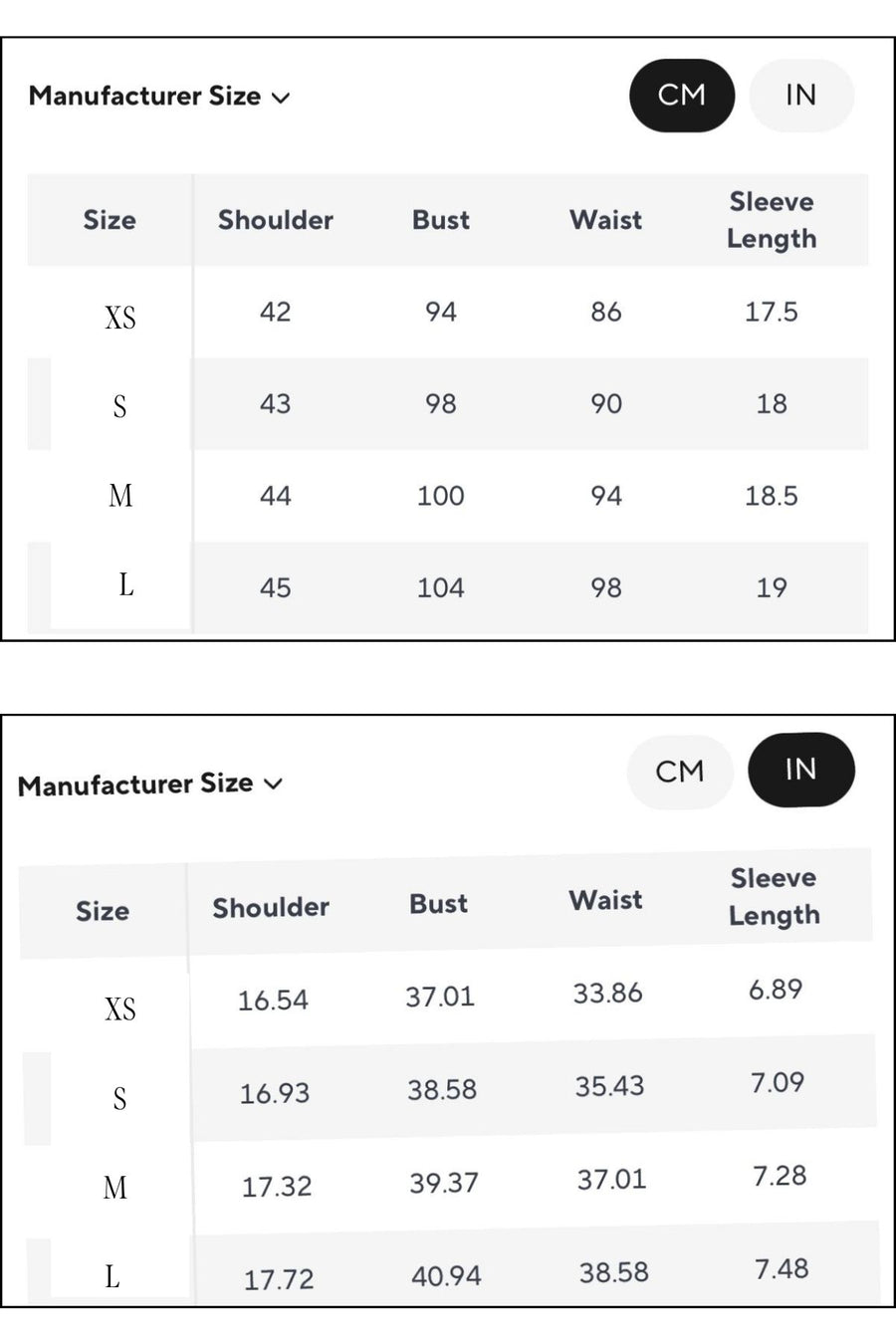Select size XS in the bottom chart

click(119, 1008)
